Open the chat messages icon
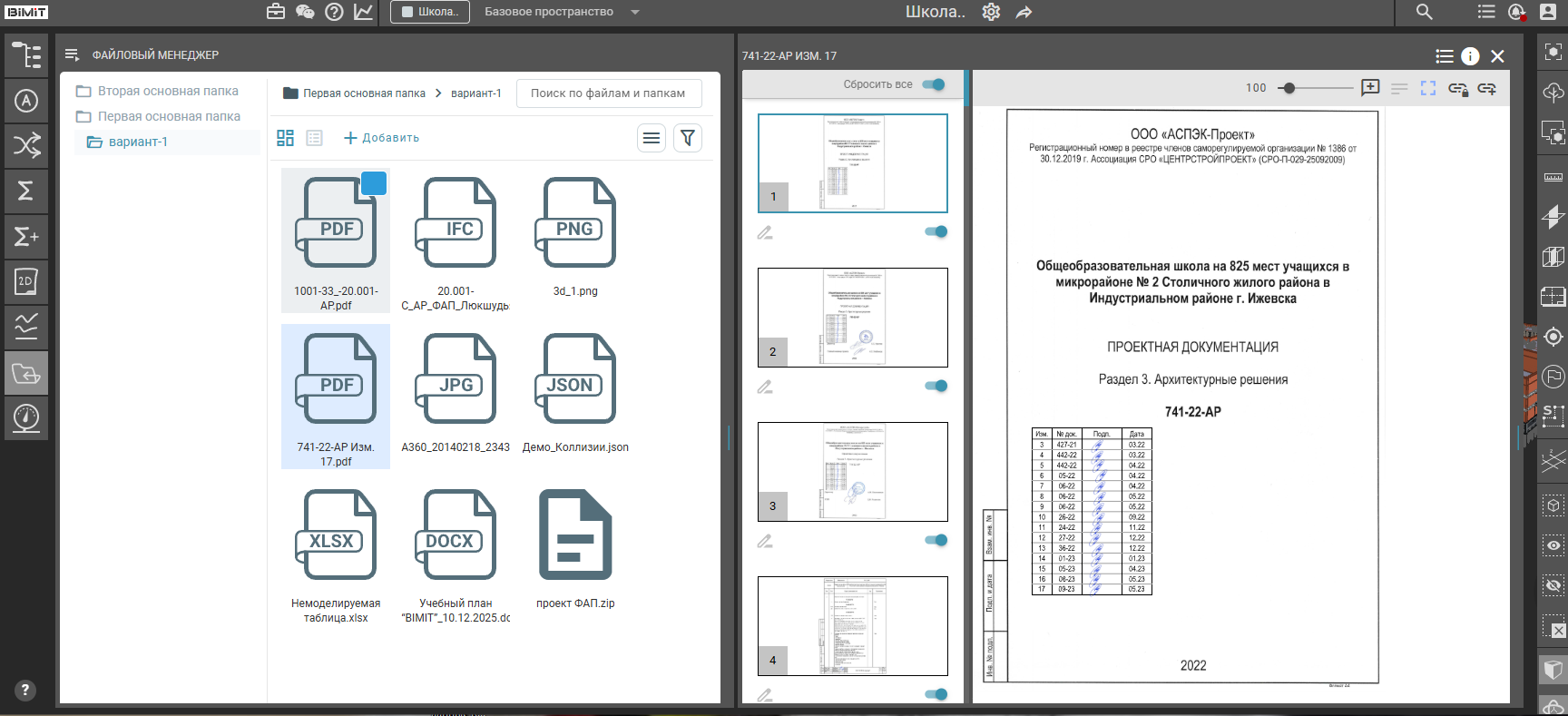Image resolution: width=1568 pixels, height=716 pixels. point(305,12)
